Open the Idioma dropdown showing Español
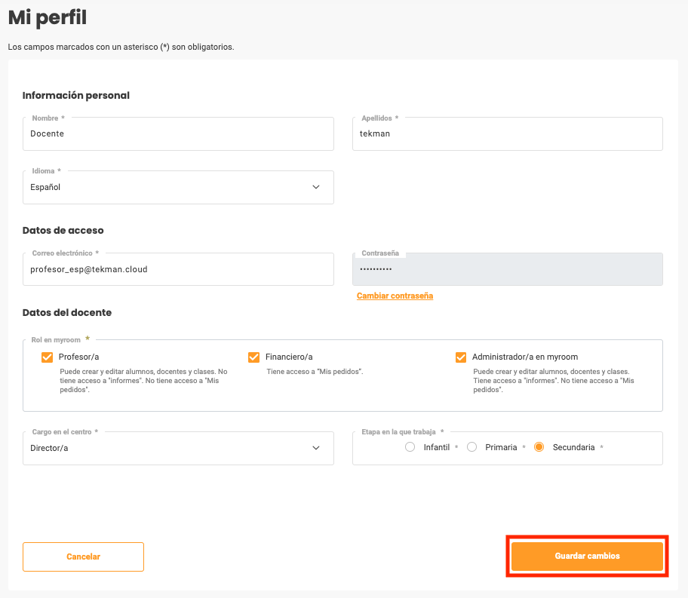688x598 pixels. click(178, 187)
